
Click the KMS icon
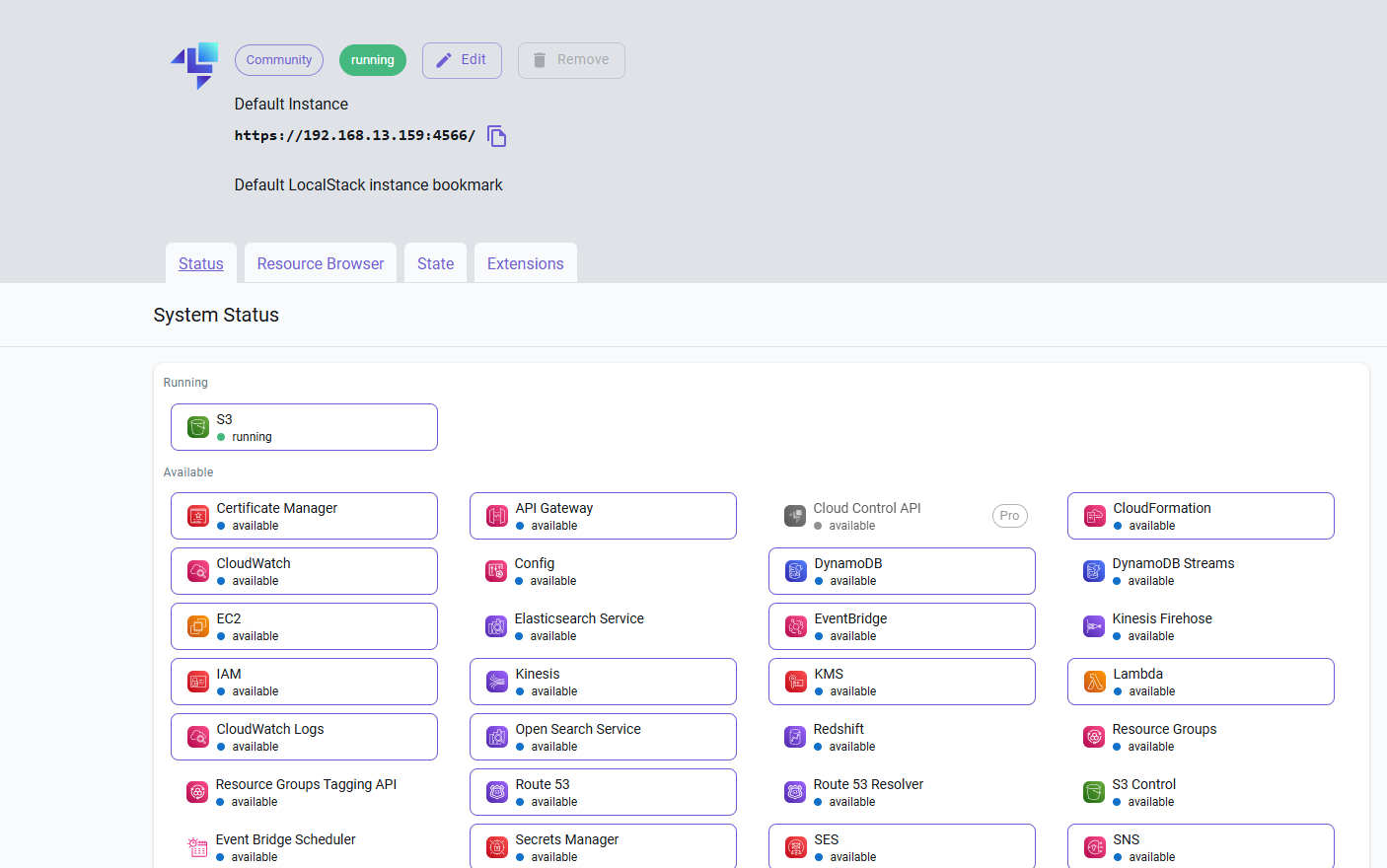pos(796,682)
